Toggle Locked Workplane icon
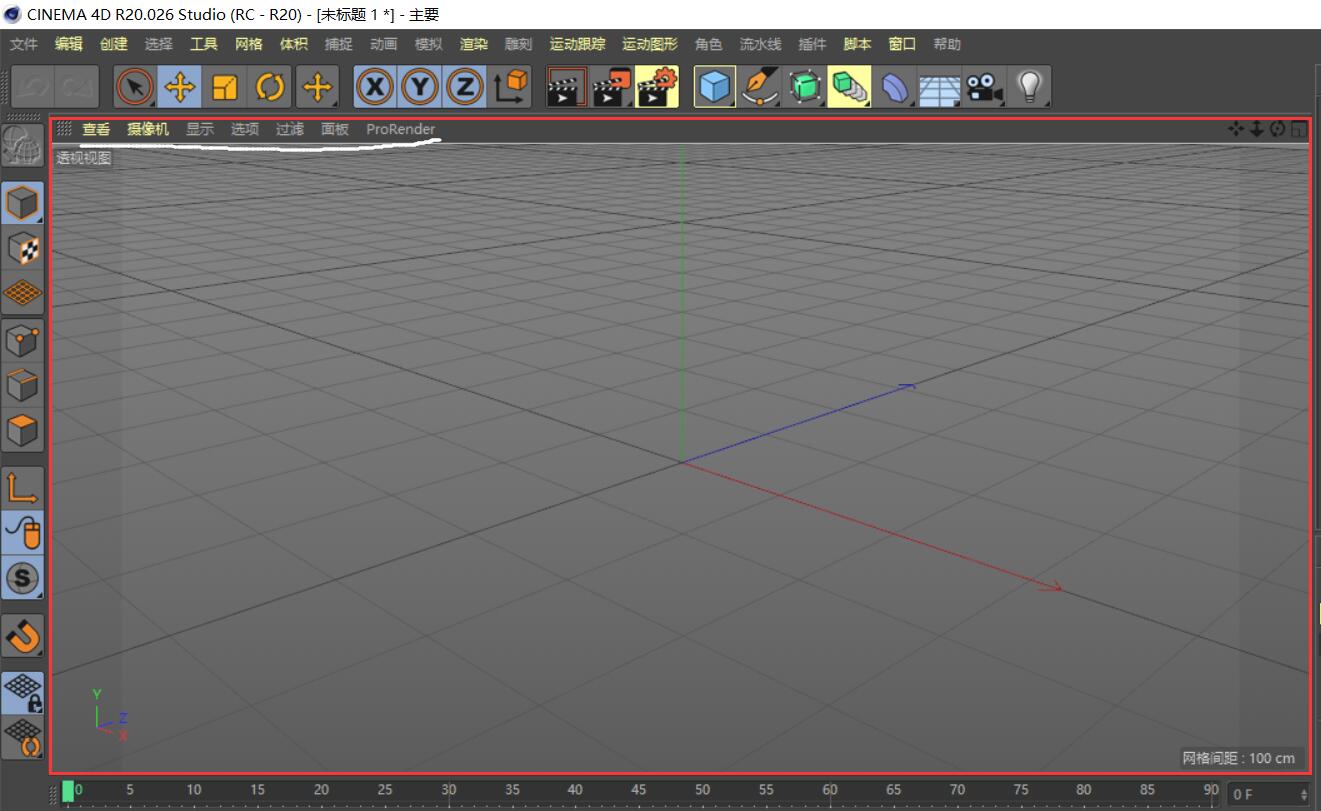The height and width of the screenshot is (811, 1321). (x=23, y=691)
